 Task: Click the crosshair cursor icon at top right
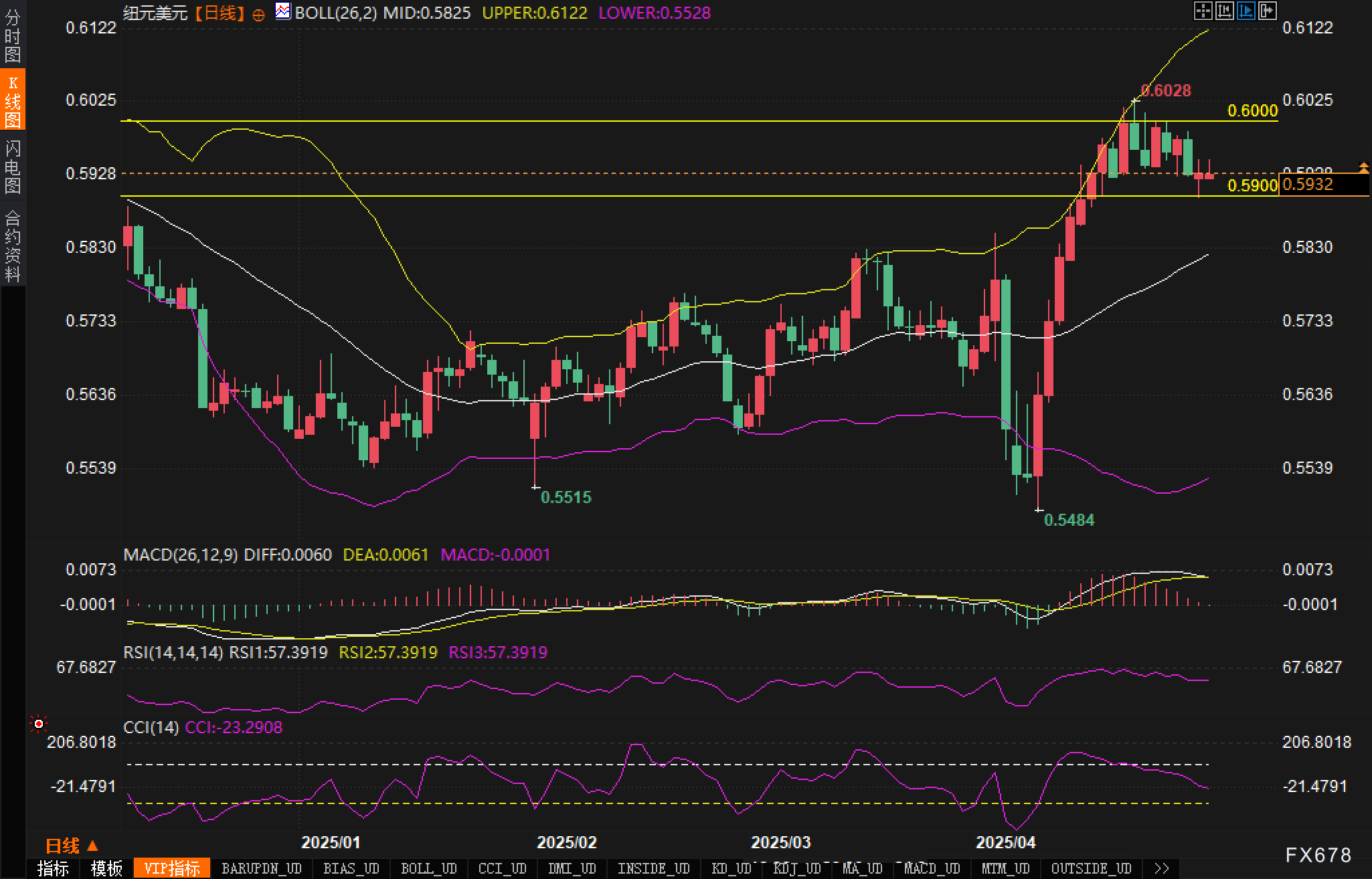coord(1203,11)
